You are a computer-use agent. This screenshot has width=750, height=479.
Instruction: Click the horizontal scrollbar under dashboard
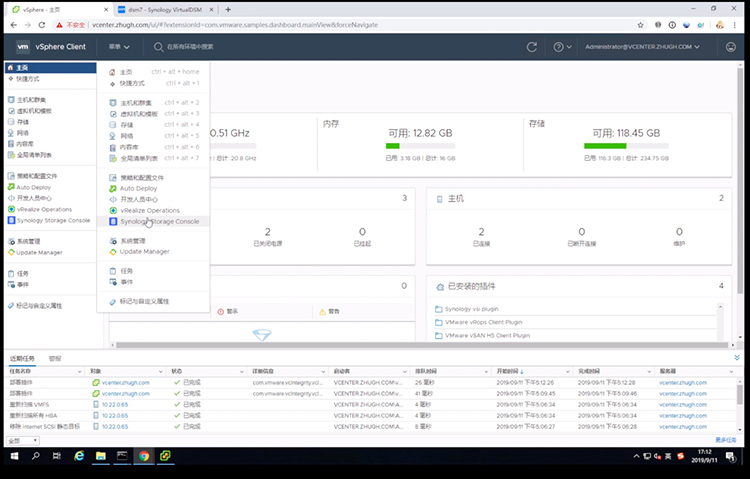click(421, 345)
